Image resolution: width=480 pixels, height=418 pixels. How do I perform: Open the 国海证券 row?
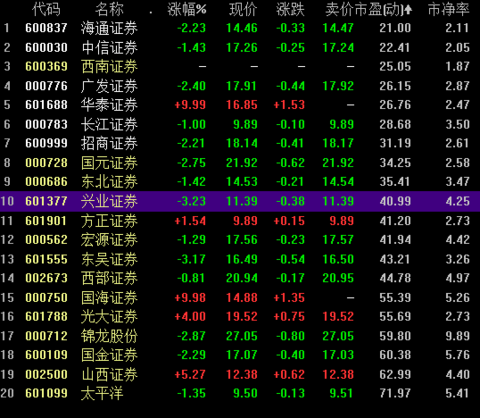tap(240, 298)
